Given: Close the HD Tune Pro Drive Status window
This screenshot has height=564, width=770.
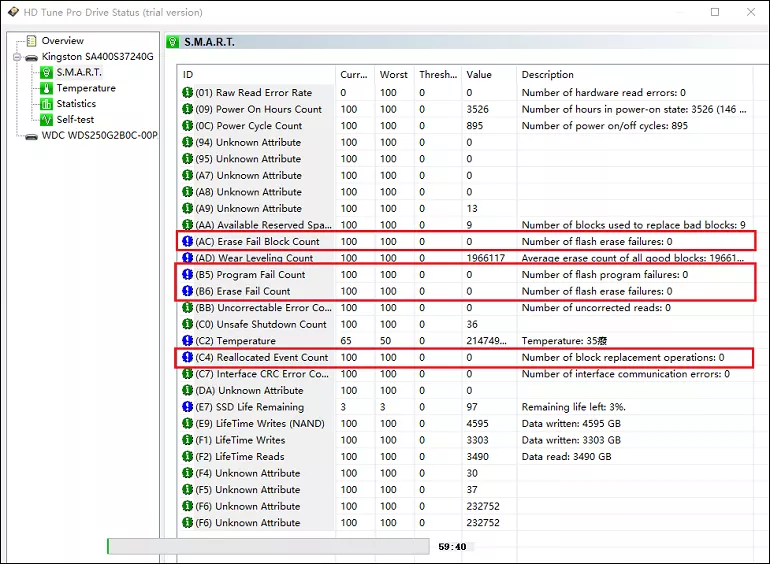Looking at the screenshot, I should coord(751,12).
